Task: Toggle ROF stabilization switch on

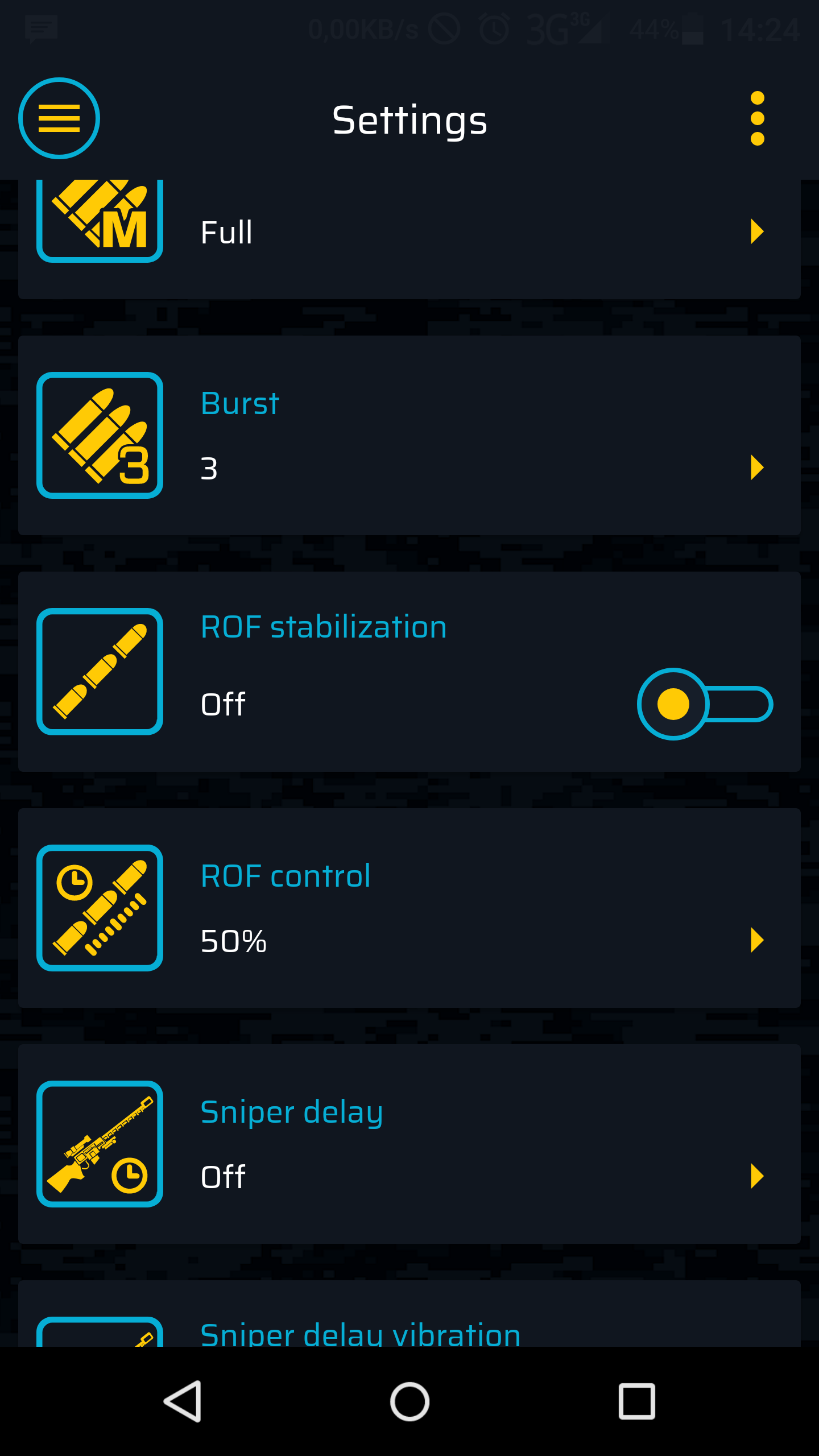Action: click(705, 704)
